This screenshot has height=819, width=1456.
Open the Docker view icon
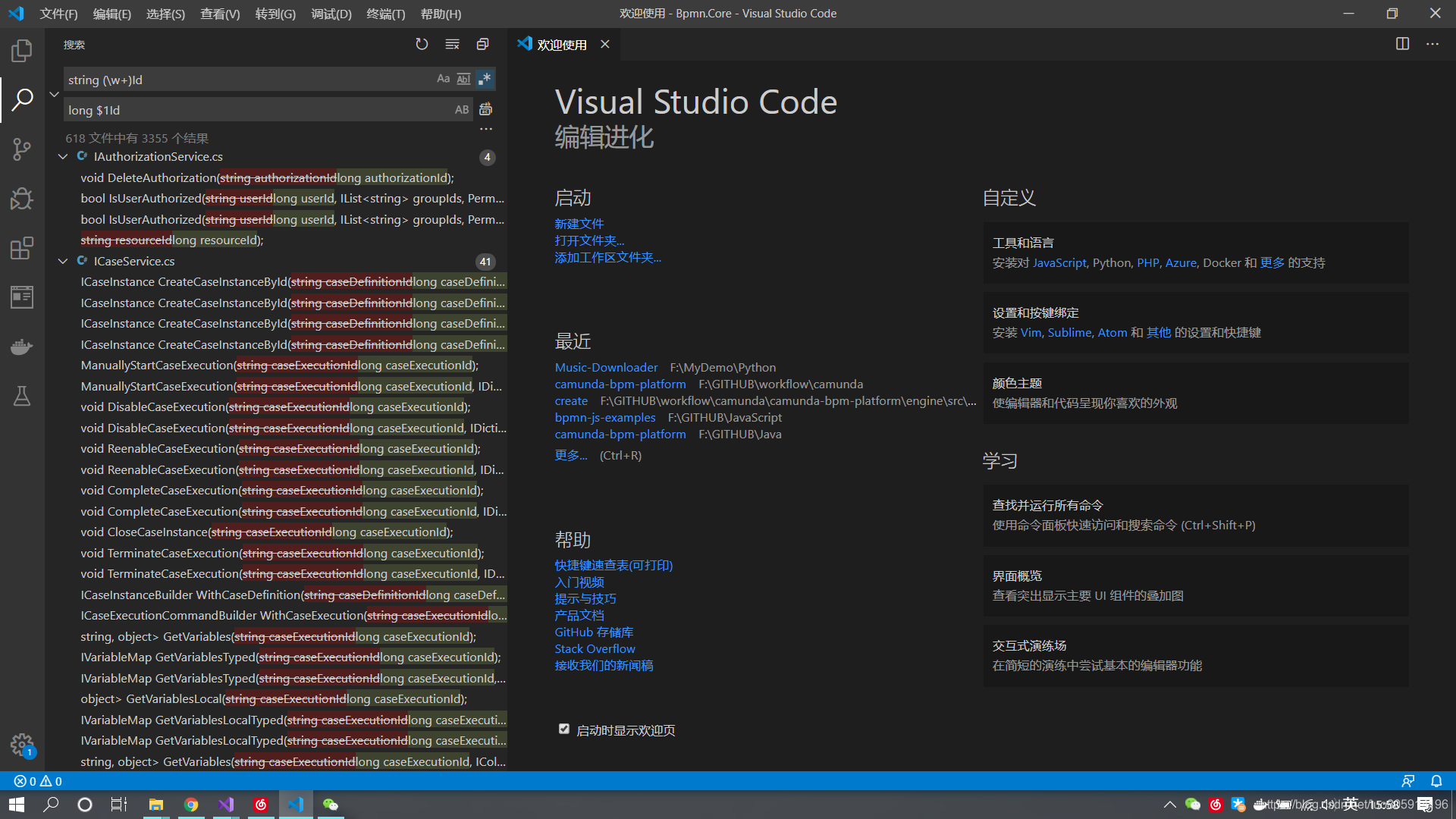click(22, 347)
